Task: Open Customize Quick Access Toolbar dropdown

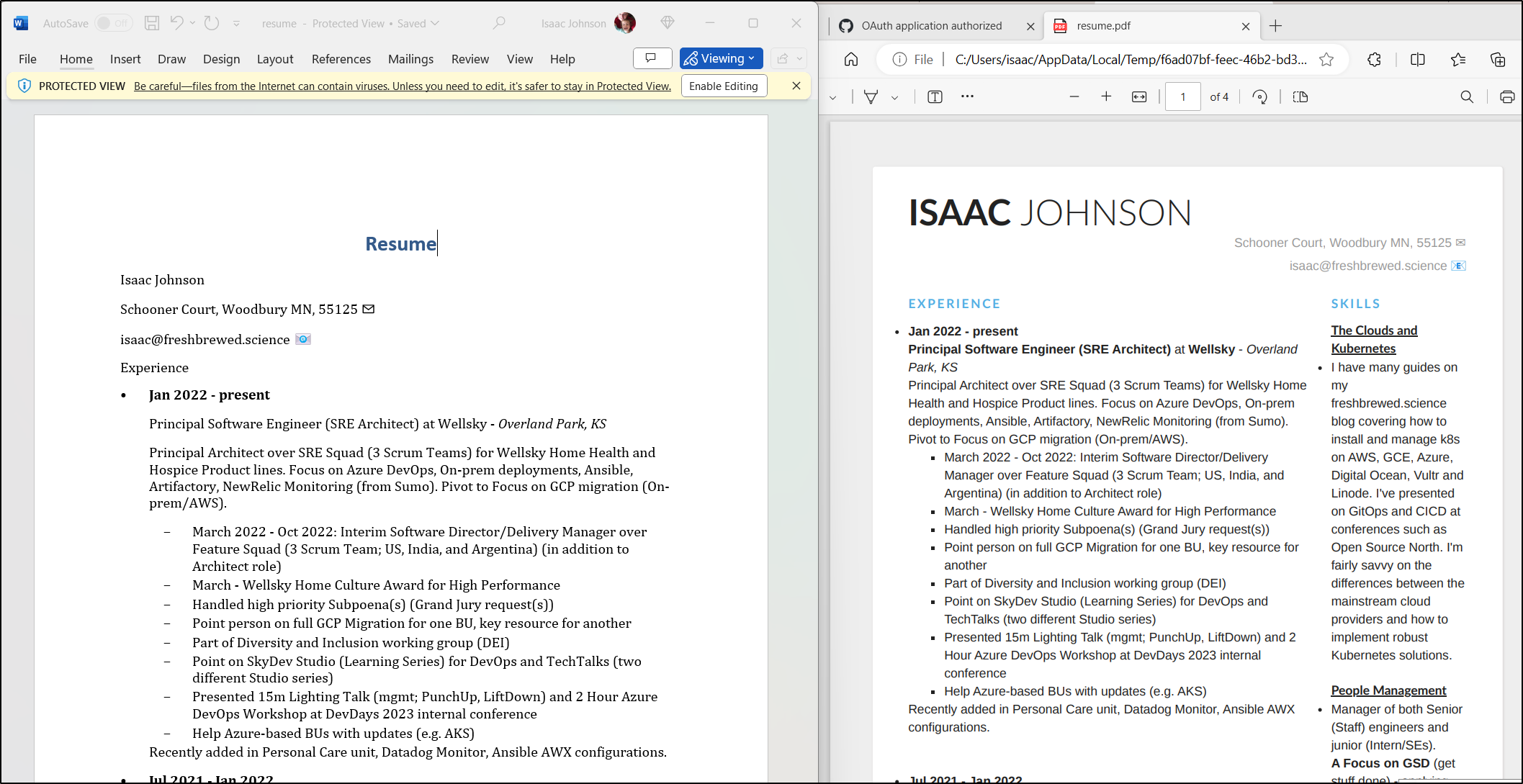Action: tap(236, 24)
